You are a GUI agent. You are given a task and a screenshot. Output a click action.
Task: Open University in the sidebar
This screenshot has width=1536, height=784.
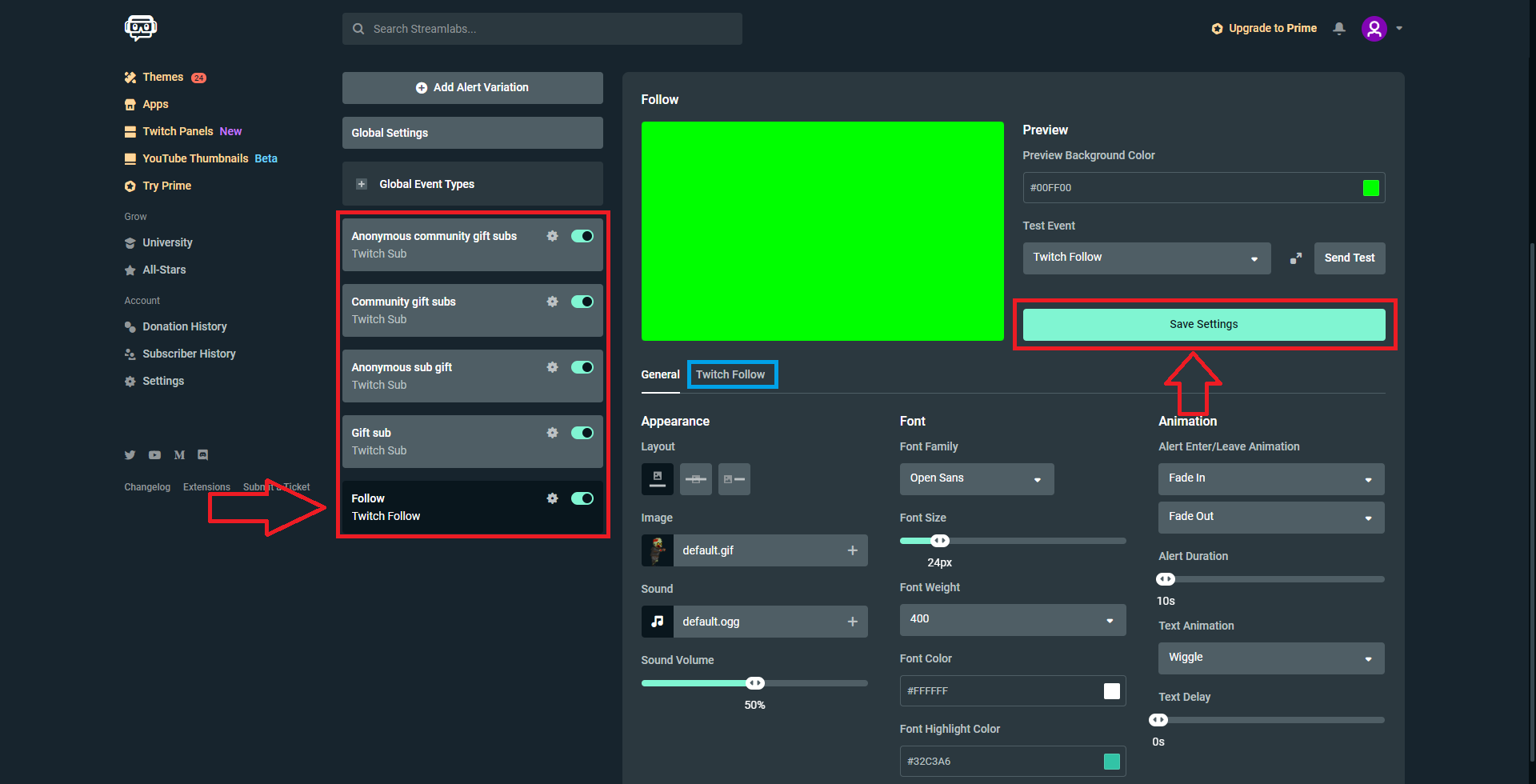[x=158, y=243]
